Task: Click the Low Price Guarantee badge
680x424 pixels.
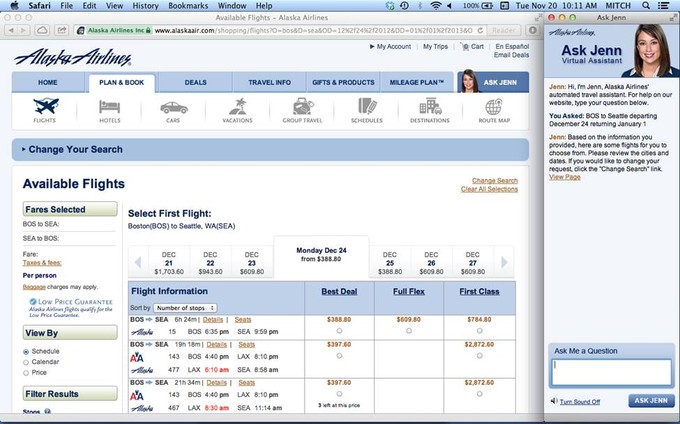Action: click(x=71, y=307)
